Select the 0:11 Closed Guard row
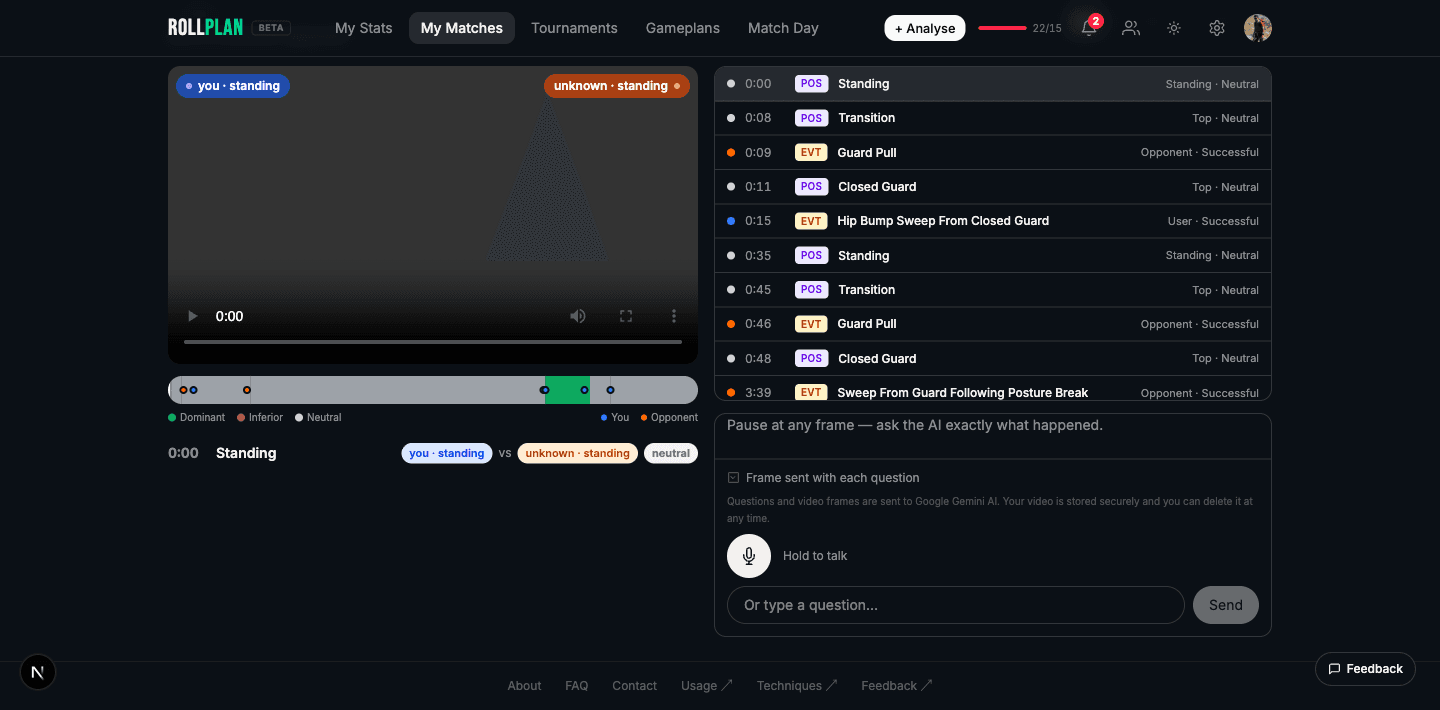The height and width of the screenshot is (710, 1440). tap(993, 187)
